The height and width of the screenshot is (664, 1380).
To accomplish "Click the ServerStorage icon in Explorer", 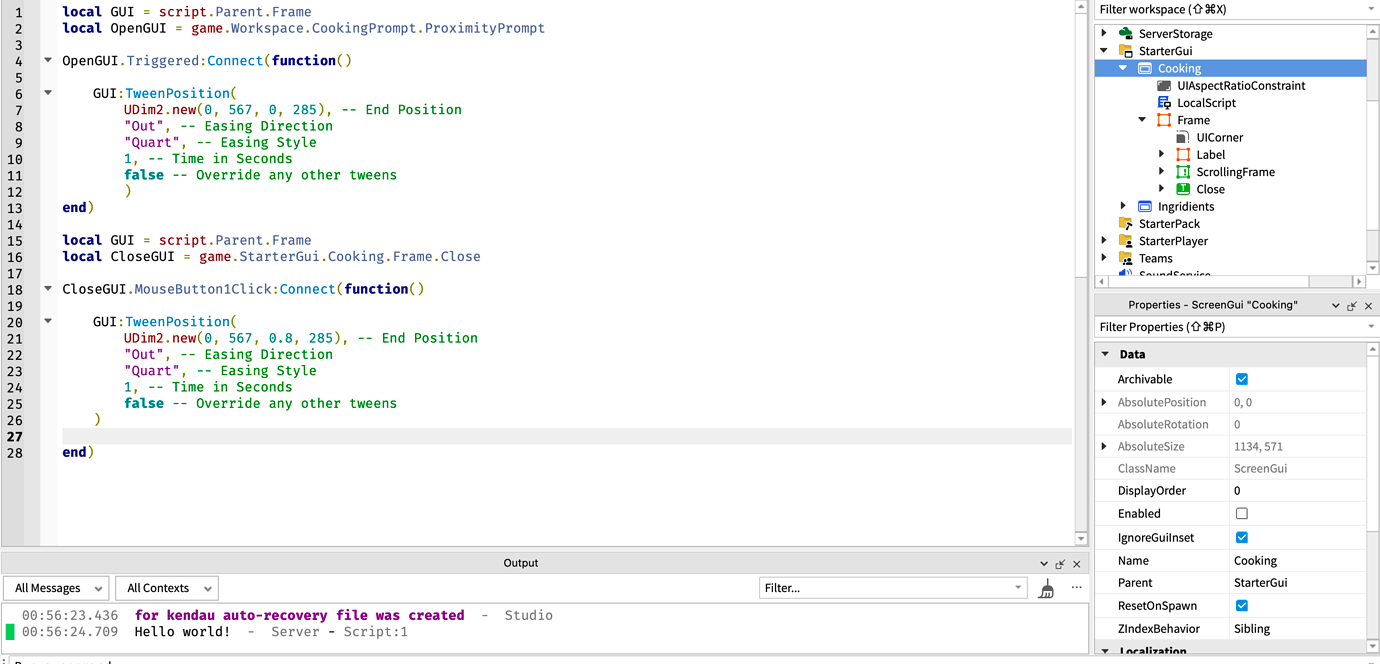I will click(1125, 34).
